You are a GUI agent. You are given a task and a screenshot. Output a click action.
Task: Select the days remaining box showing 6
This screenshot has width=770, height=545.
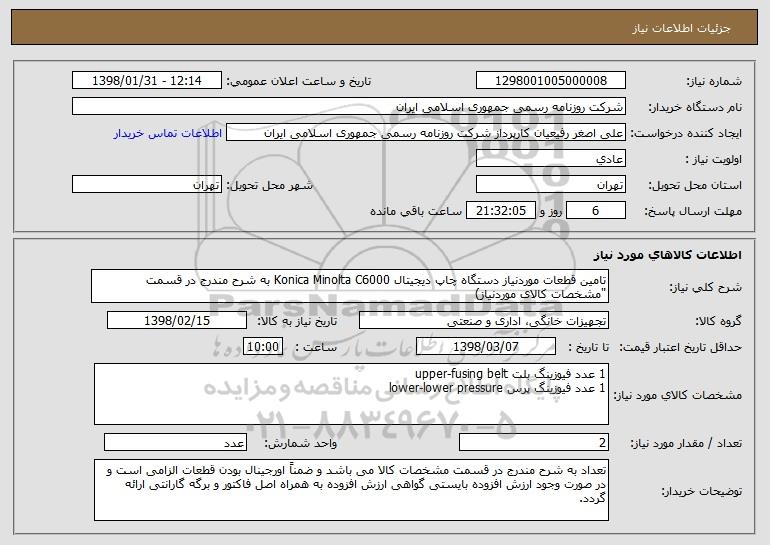(596, 211)
